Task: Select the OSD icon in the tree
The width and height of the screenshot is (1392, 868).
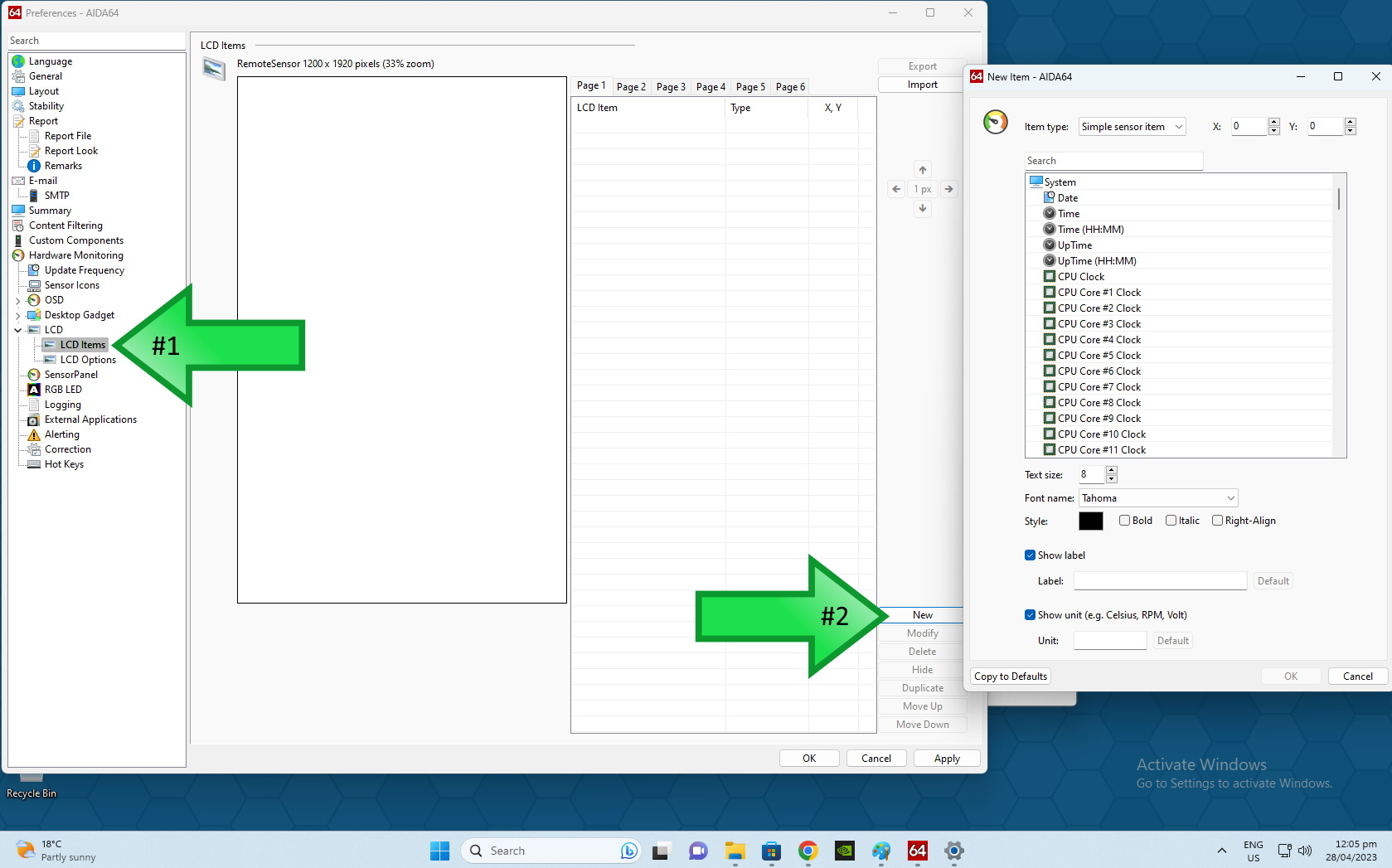Action: coord(34,300)
